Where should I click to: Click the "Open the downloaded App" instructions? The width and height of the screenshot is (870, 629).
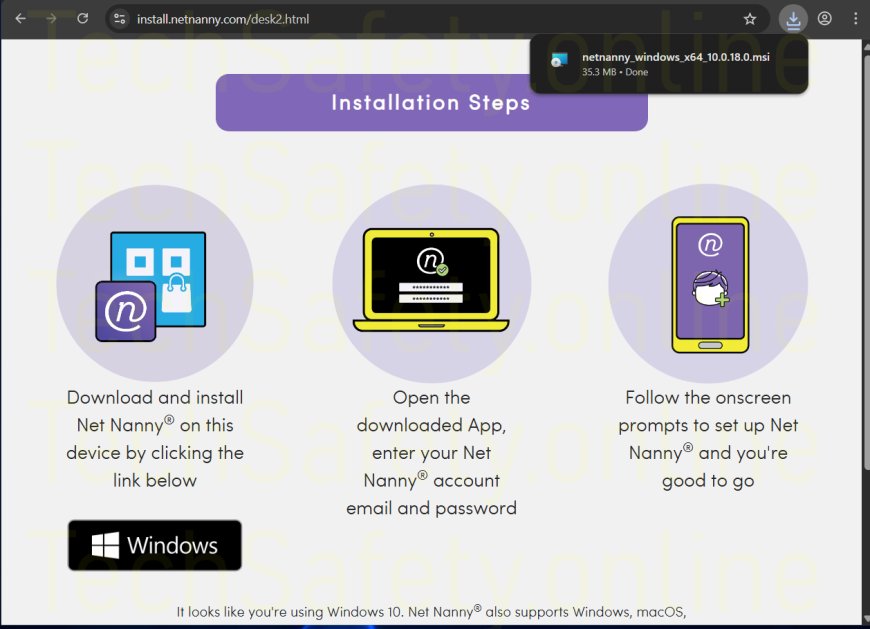[431, 452]
